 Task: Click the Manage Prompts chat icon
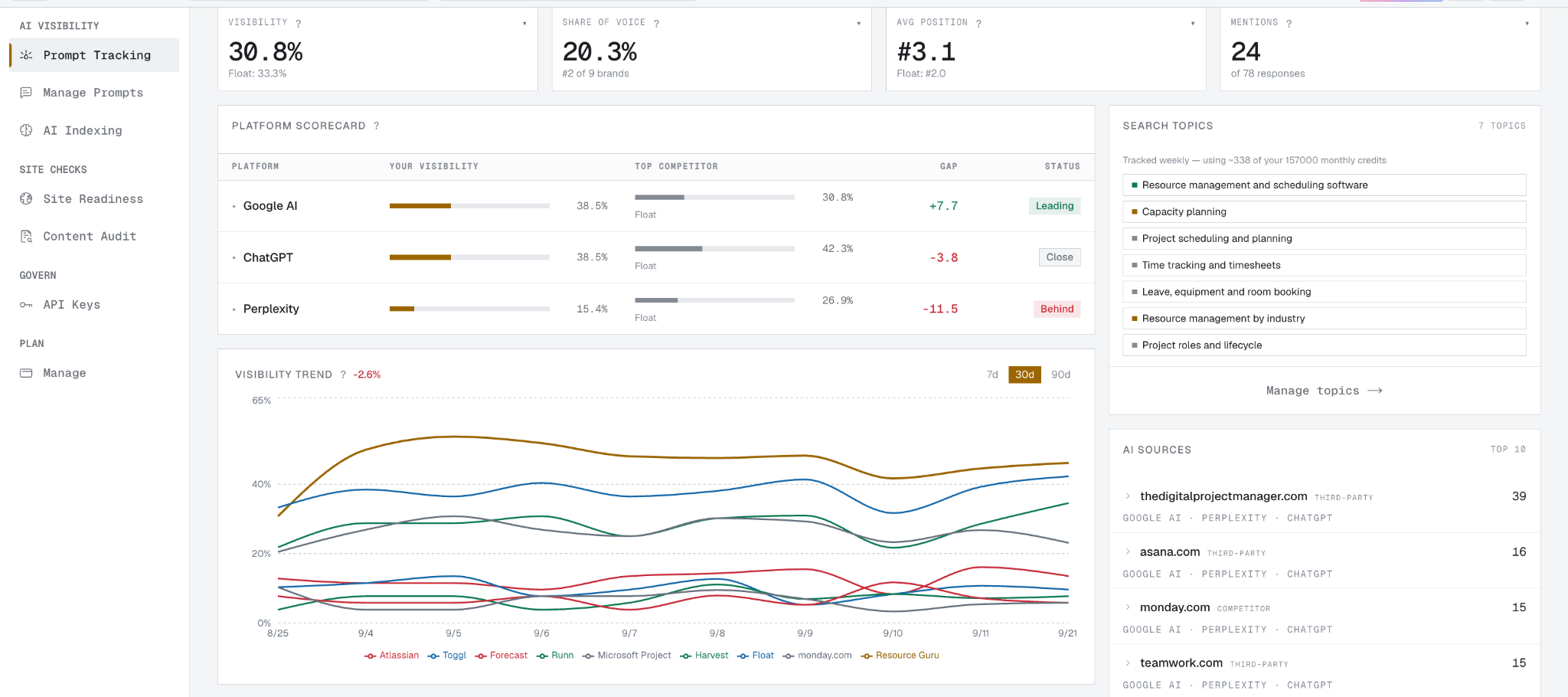(26, 93)
